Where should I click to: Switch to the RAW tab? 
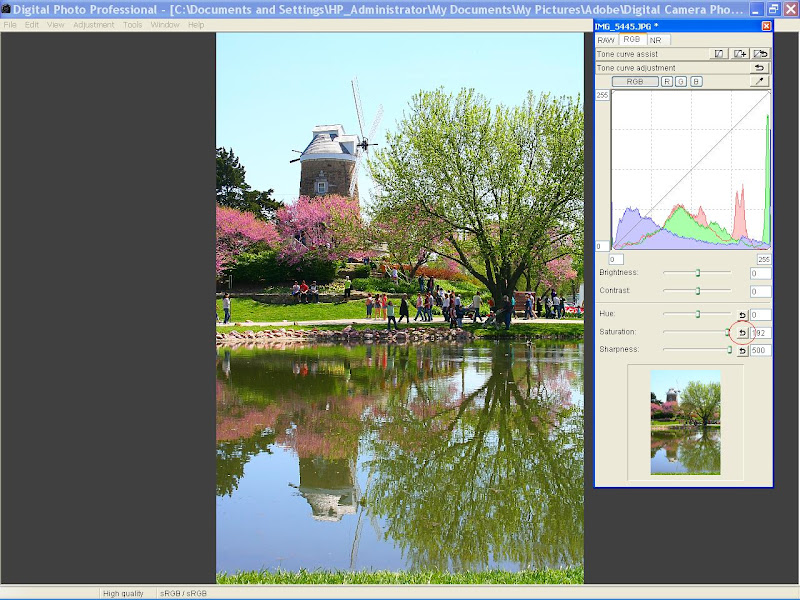coord(607,40)
